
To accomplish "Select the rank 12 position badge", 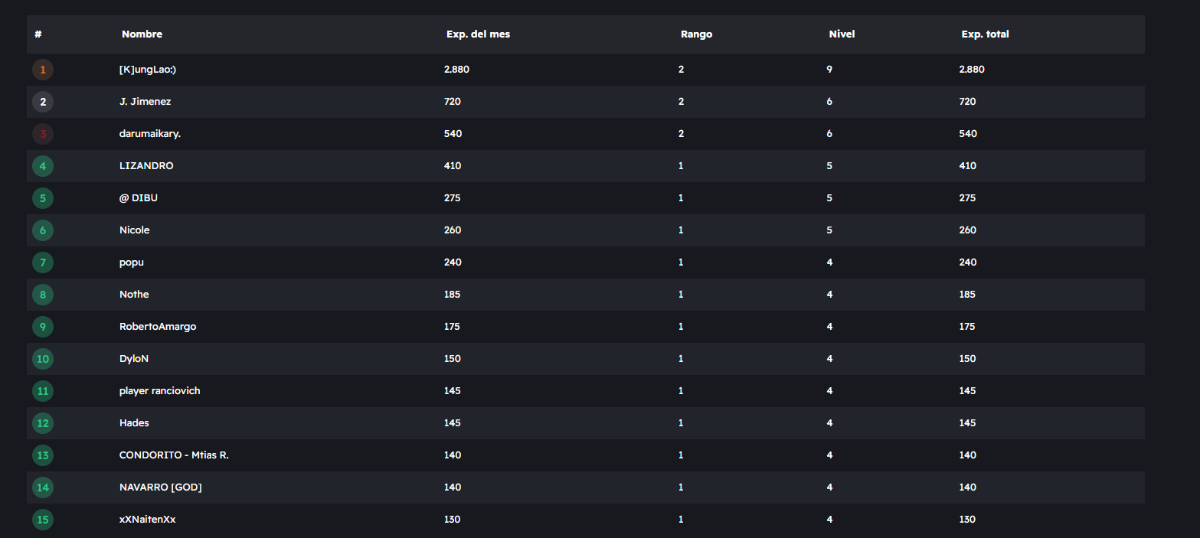I will coord(42,423).
